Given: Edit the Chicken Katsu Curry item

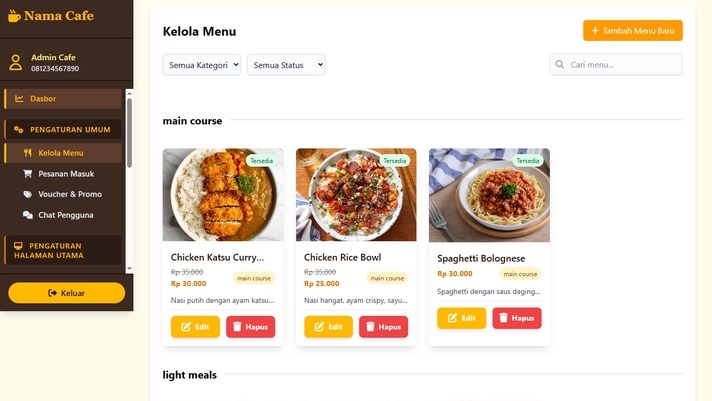Looking at the screenshot, I should click(x=195, y=327).
